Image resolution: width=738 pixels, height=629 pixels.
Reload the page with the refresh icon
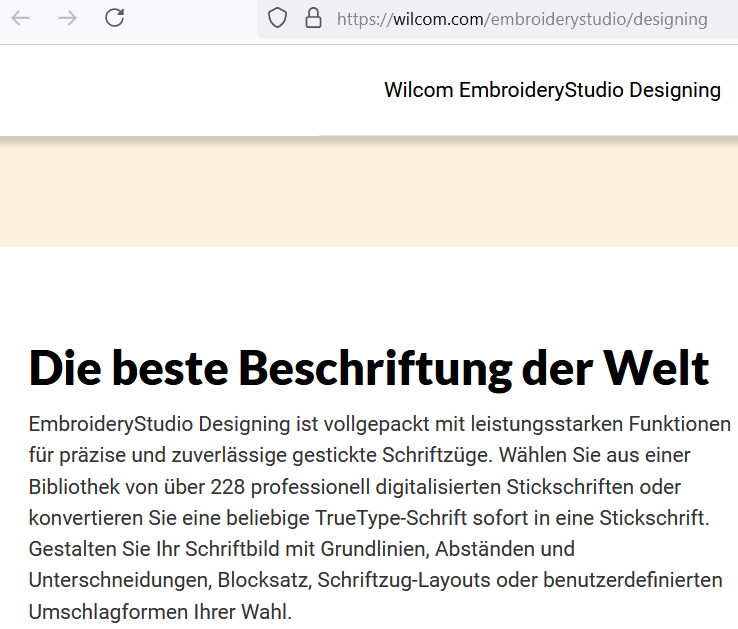(114, 18)
